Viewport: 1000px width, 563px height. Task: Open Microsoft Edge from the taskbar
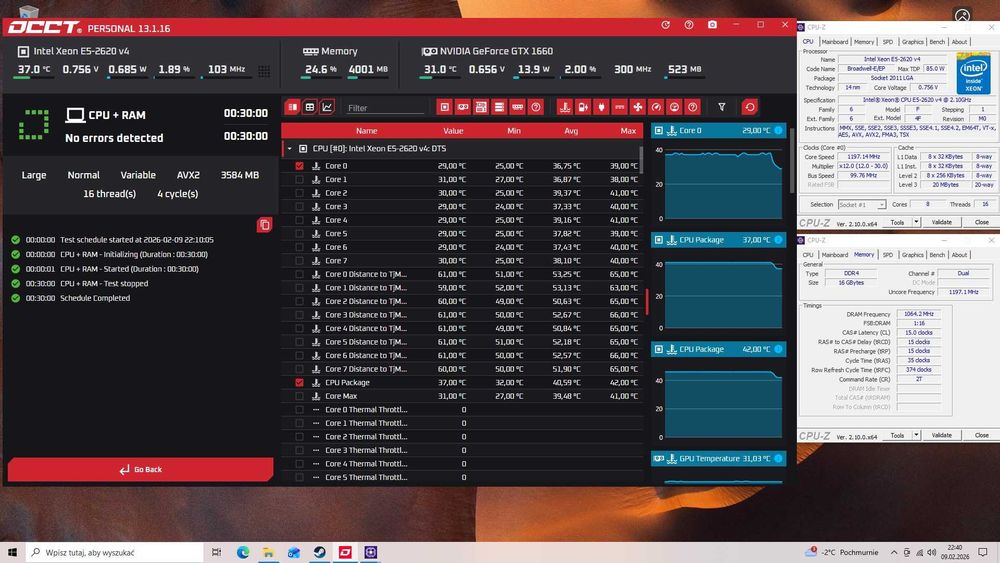243,552
